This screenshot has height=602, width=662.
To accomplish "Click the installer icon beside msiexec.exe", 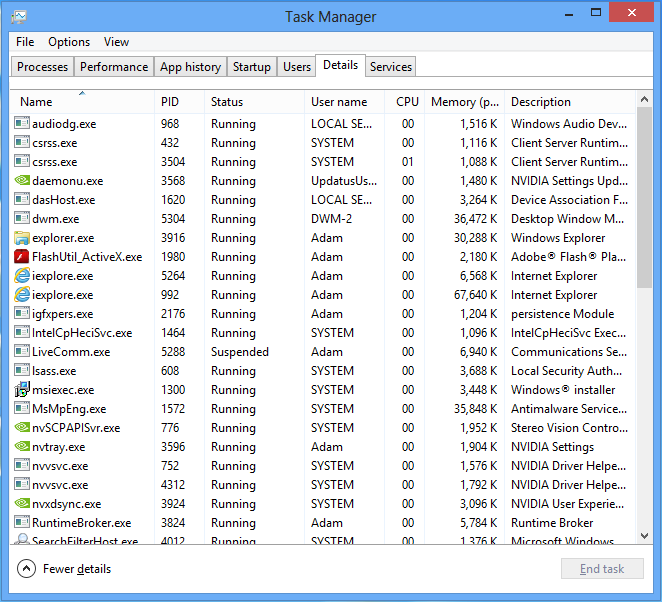I will click(x=22, y=389).
